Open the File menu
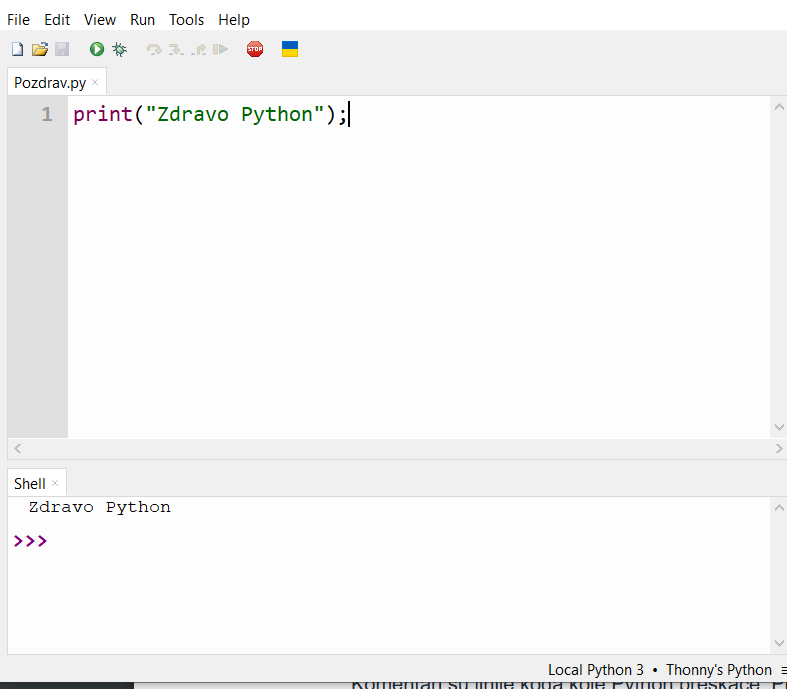The image size is (787, 689). [19, 20]
